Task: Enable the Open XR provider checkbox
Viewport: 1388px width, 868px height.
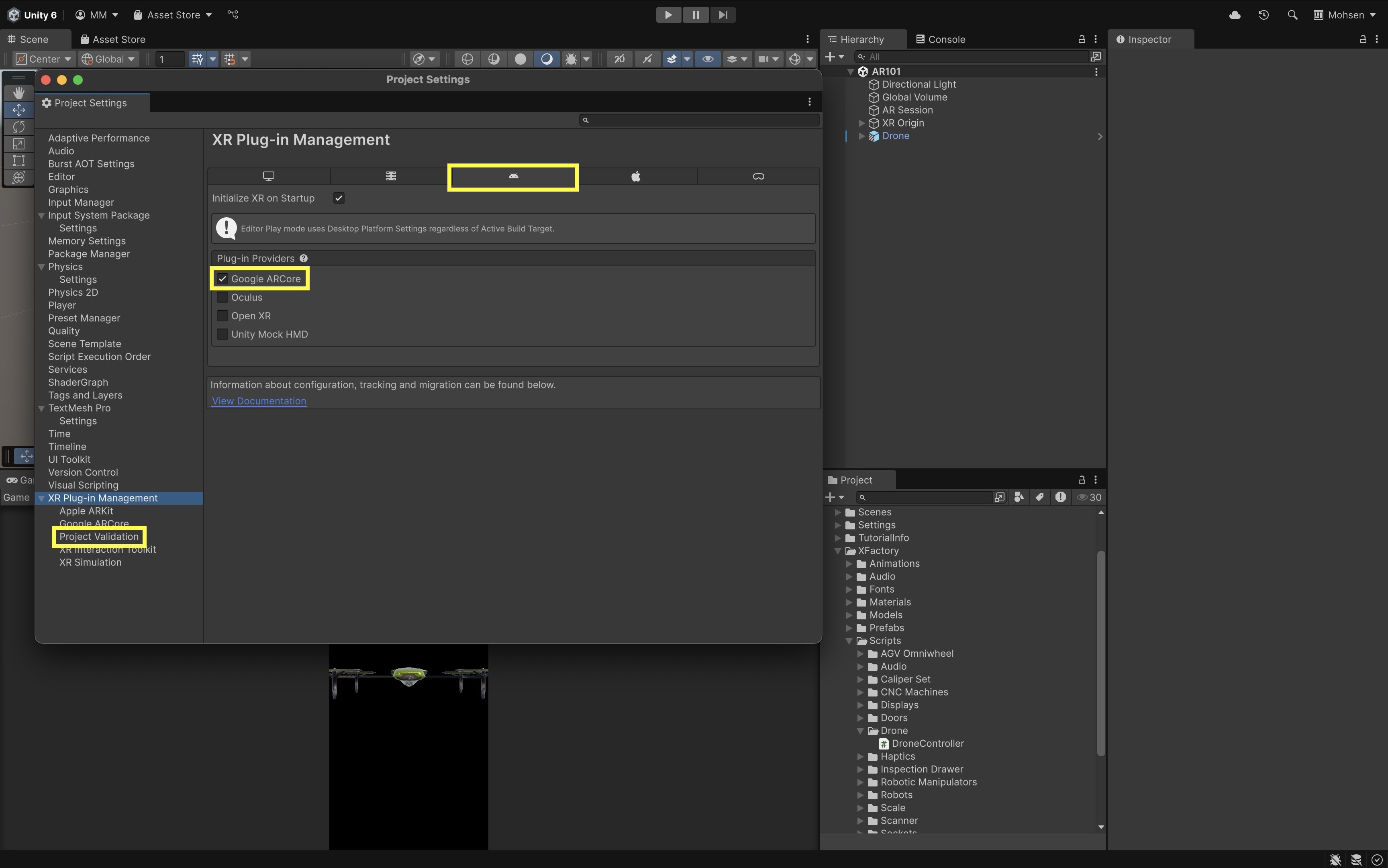Action: click(223, 316)
